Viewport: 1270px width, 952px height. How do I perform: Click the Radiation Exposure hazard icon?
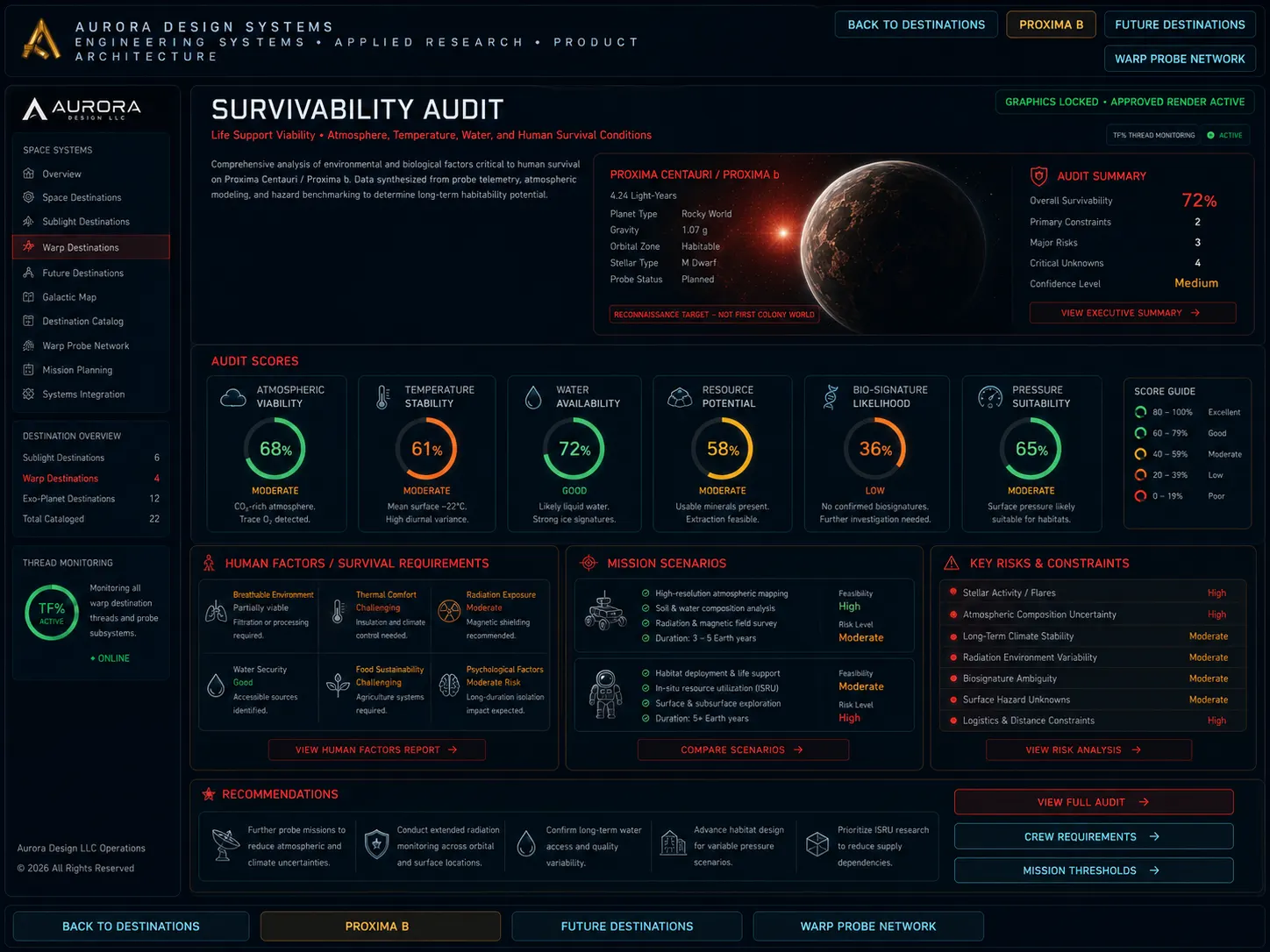point(449,611)
